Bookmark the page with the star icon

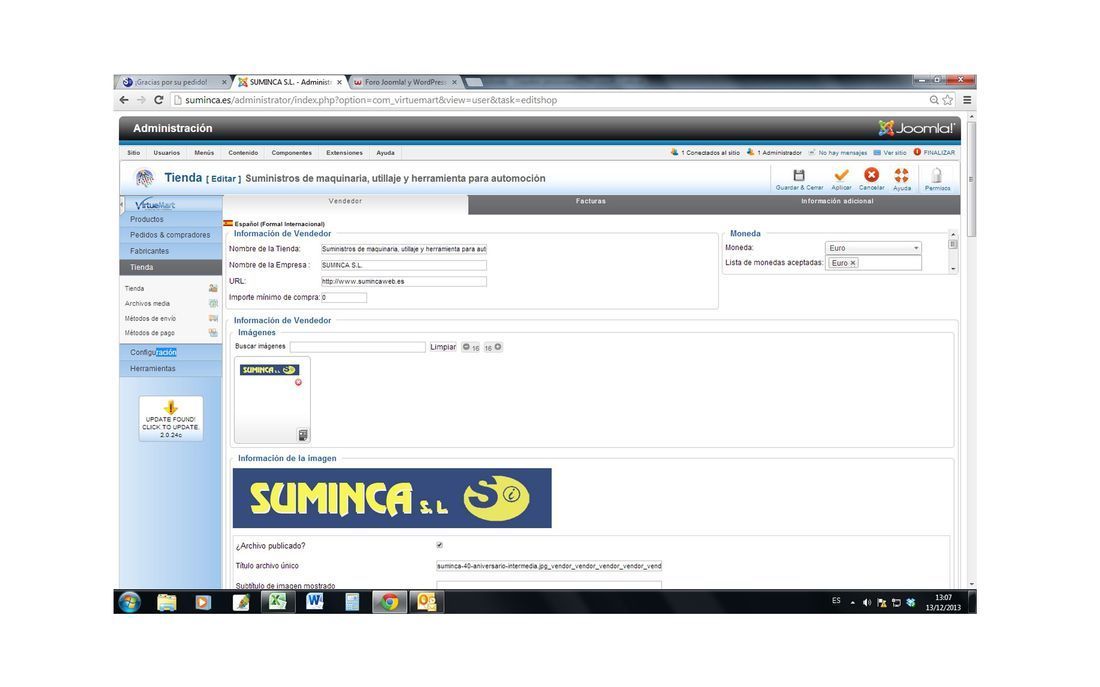[x=948, y=100]
